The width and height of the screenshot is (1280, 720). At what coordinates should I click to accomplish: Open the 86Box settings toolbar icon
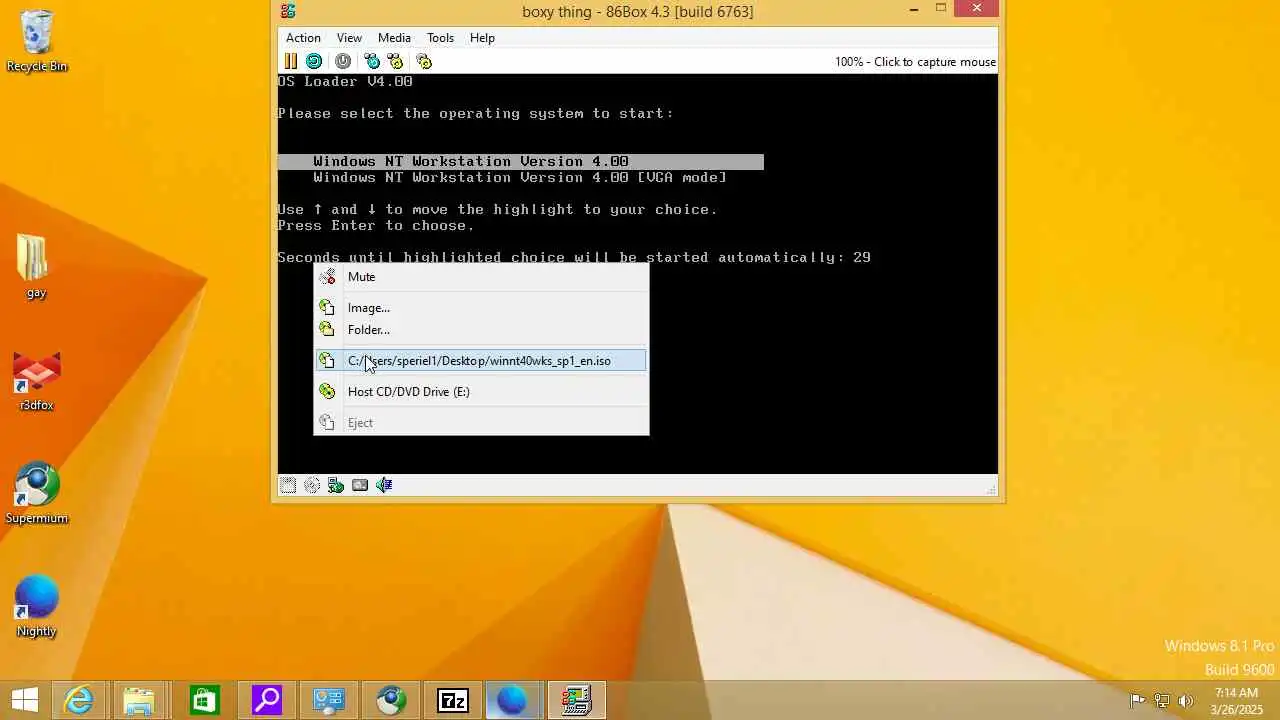pos(424,61)
